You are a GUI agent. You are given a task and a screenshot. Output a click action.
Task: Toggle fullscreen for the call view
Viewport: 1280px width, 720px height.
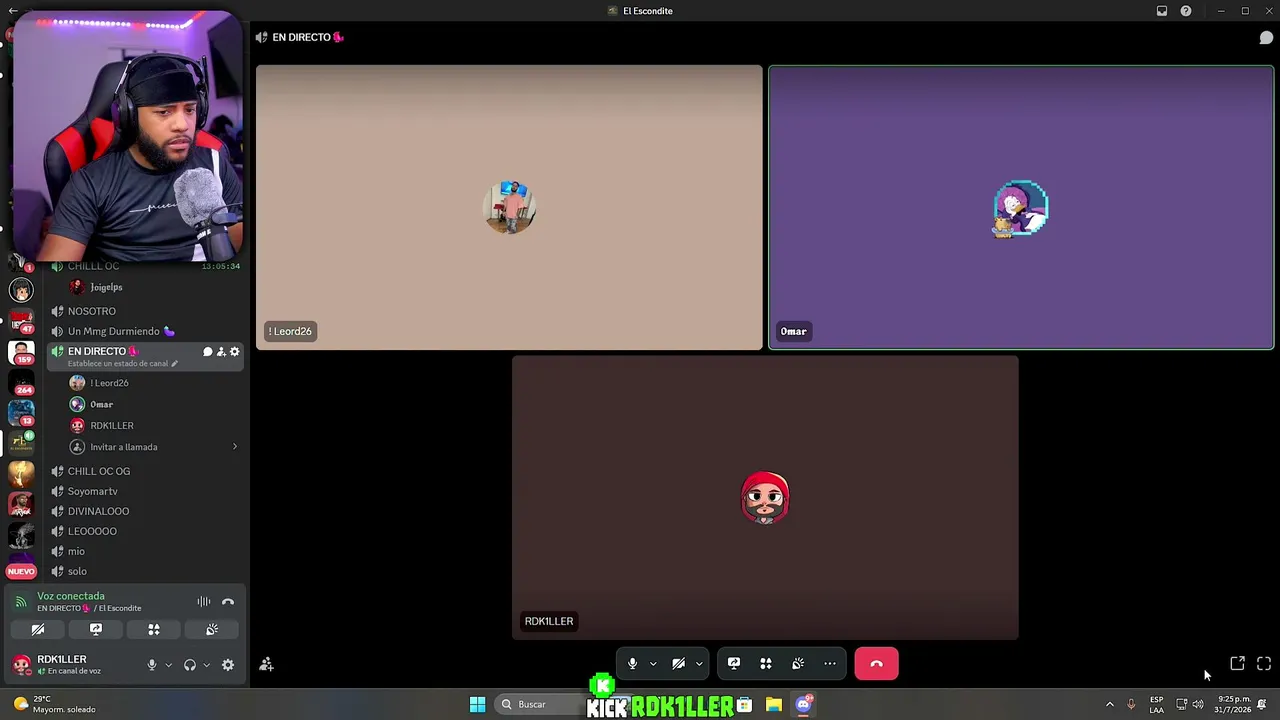(x=1264, y=664)
